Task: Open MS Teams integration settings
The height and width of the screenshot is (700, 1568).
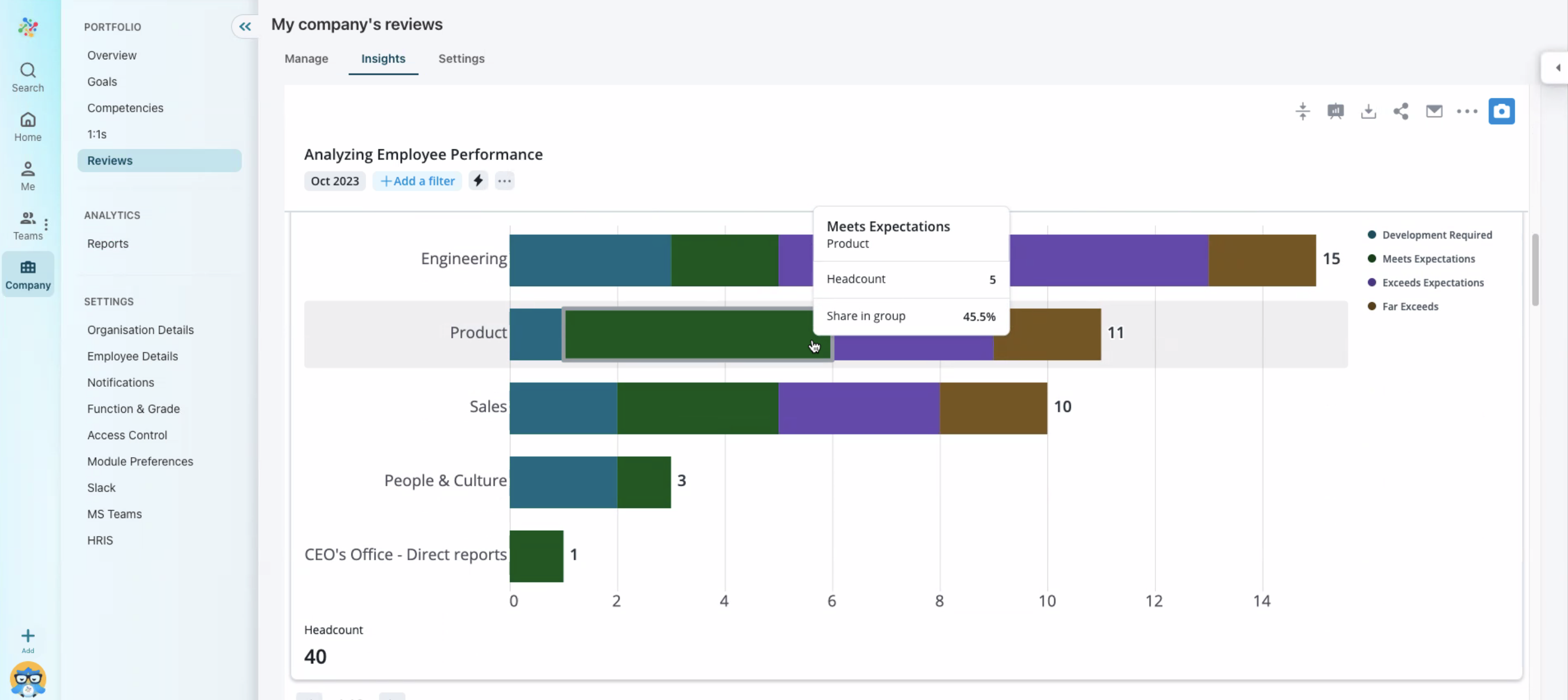Action: 114,514
